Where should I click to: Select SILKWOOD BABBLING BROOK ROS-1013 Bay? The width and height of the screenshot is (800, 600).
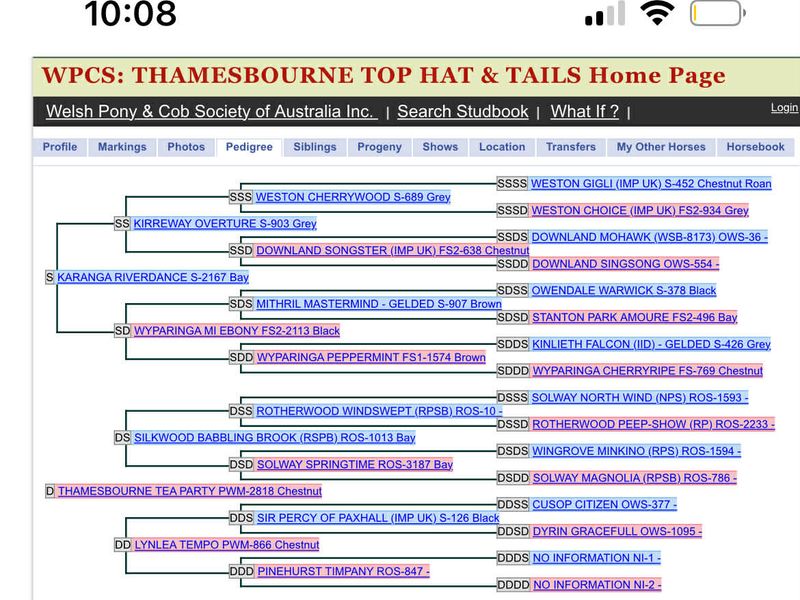(275, 438)
